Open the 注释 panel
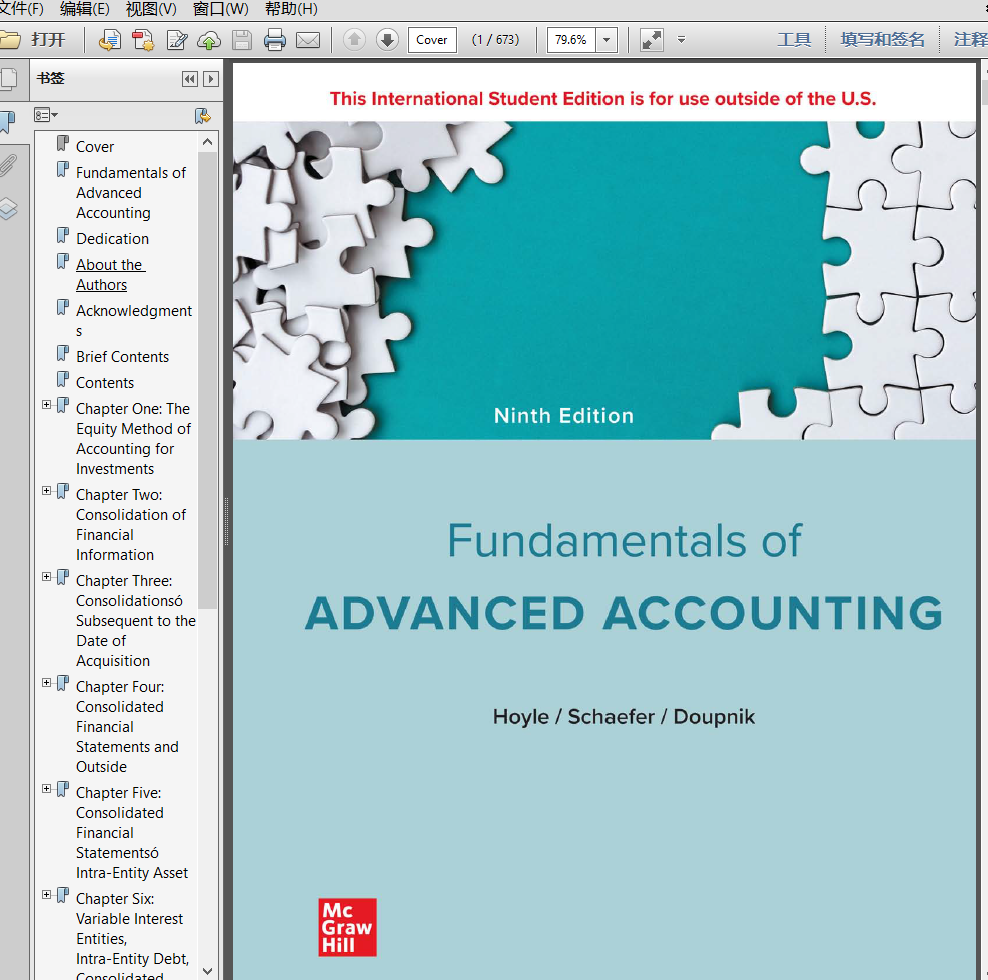988x980 pixels. coord(970,40)
